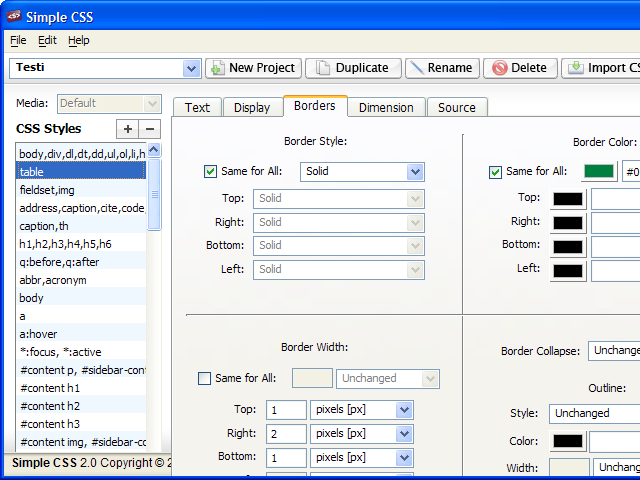The image size is (640, 480).
Task: Switch to the Text tab
Action: point(197,107)
